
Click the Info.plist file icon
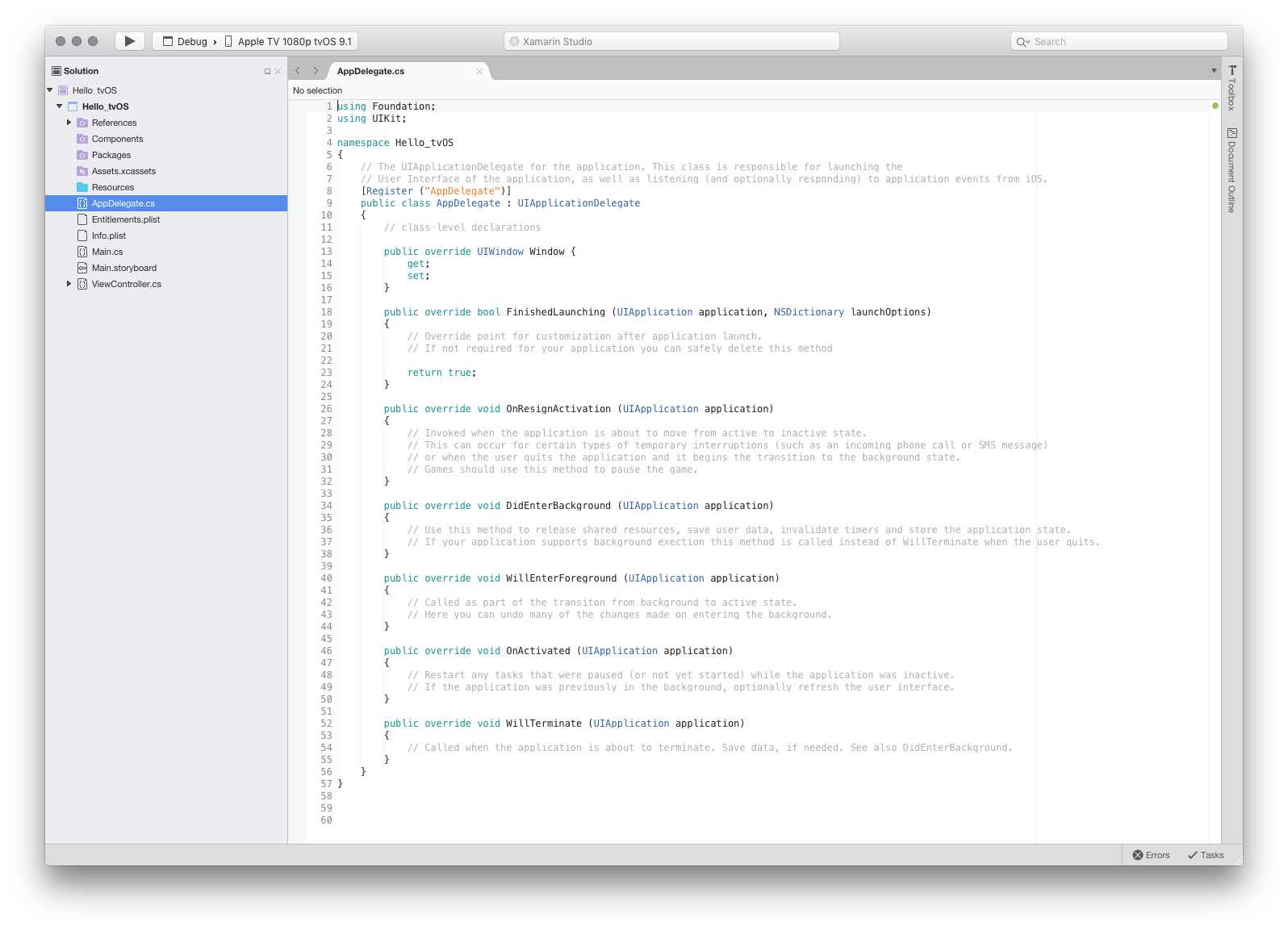pos(82,236)
